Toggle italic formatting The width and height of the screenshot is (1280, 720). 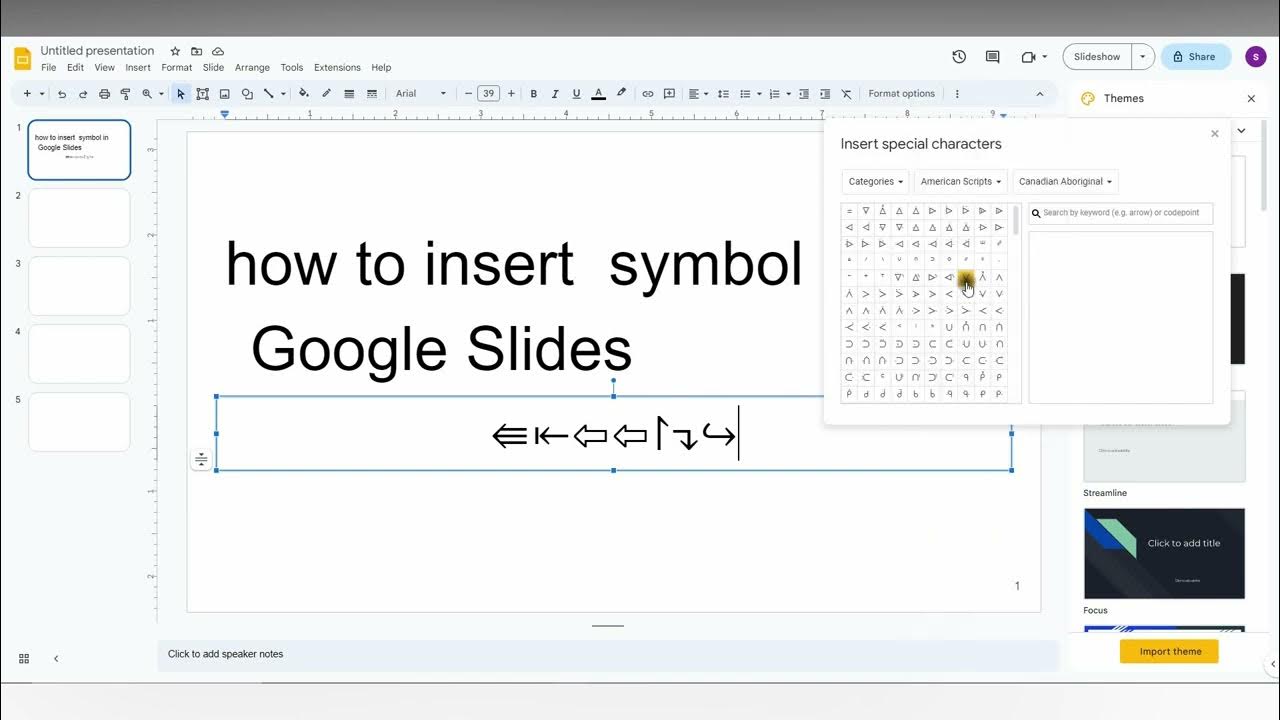coord(555,94)
